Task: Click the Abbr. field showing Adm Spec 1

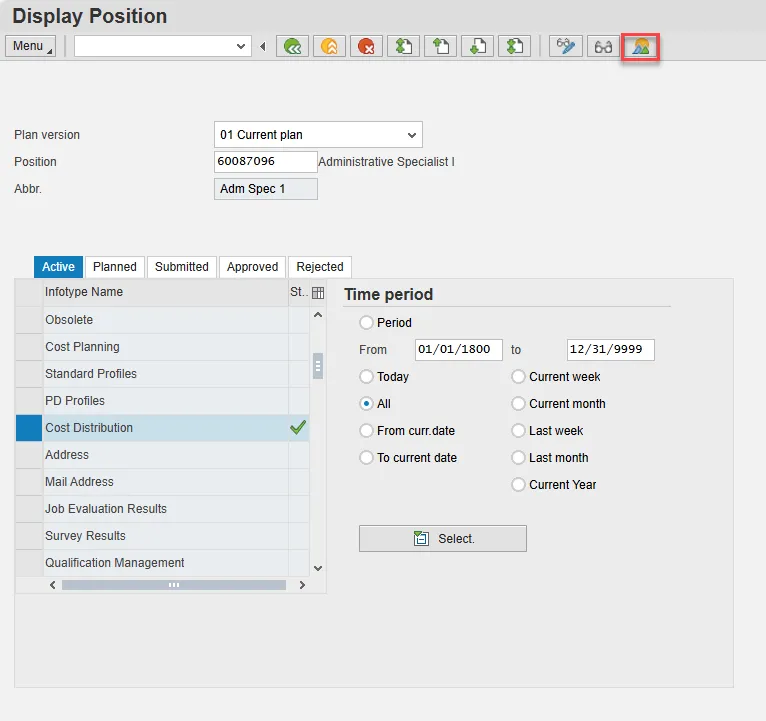Action: (x=266, y=189)
